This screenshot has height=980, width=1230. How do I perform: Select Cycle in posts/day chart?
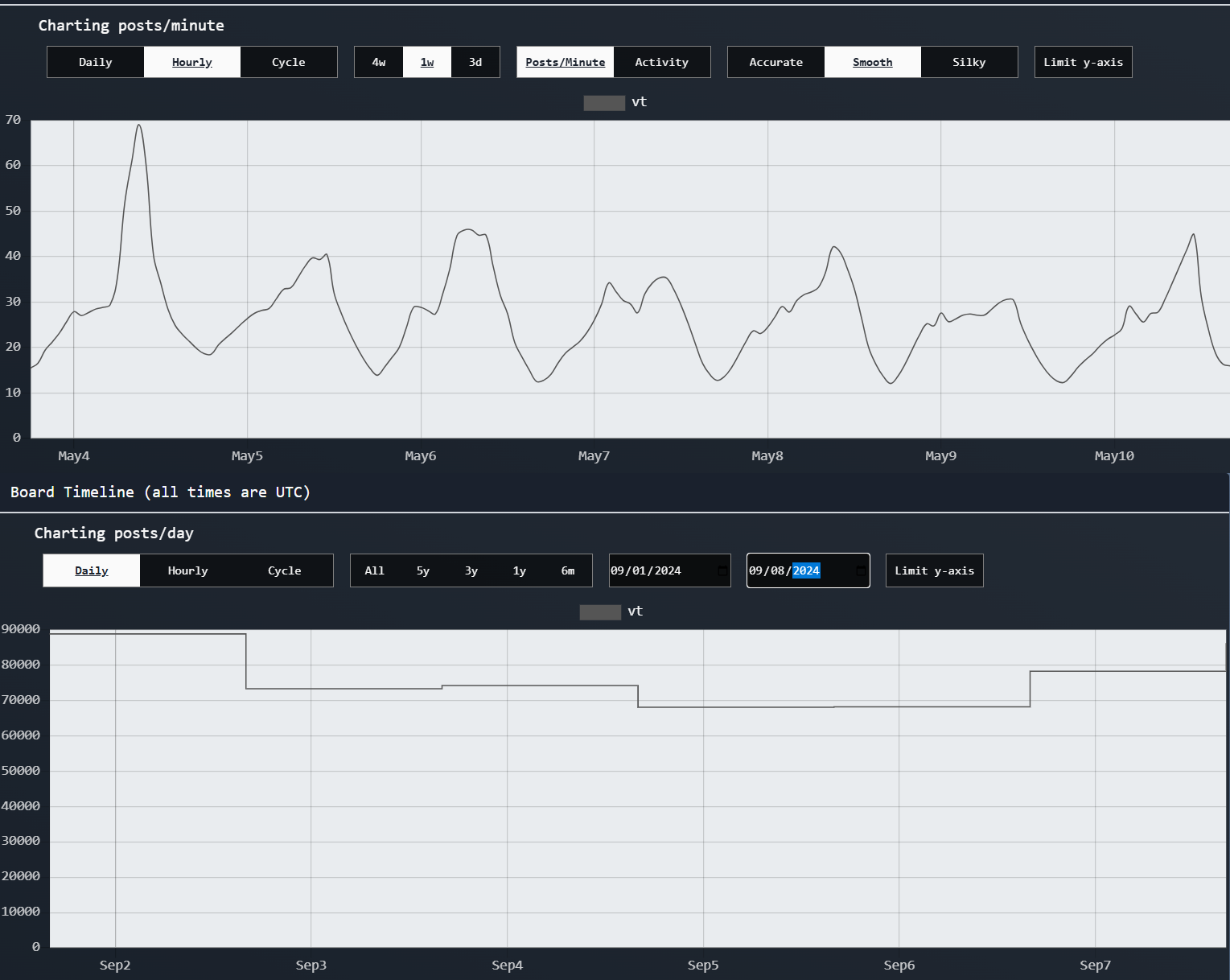[x=285, y=570]
